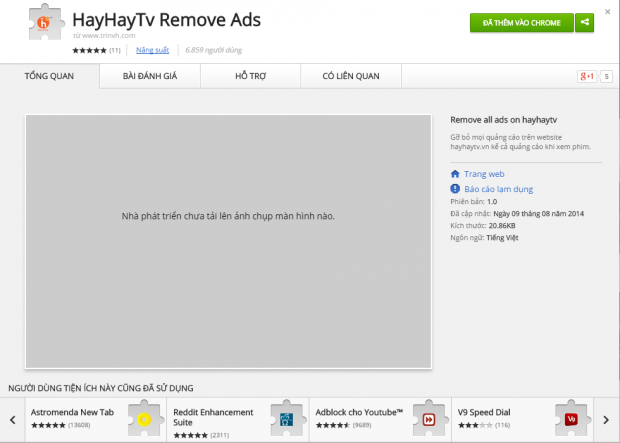Click the V9 Speed Dial icon
The height and width of the screenshot is (443, 620).
(x=571, y=419)
